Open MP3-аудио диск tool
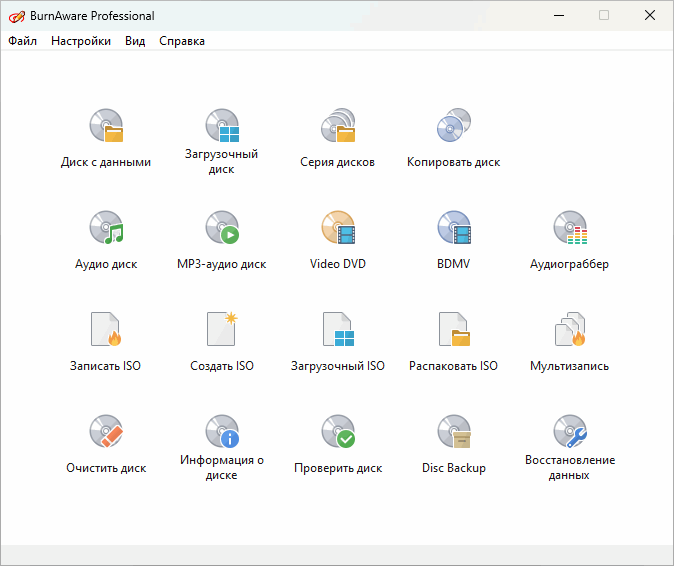 222,229
